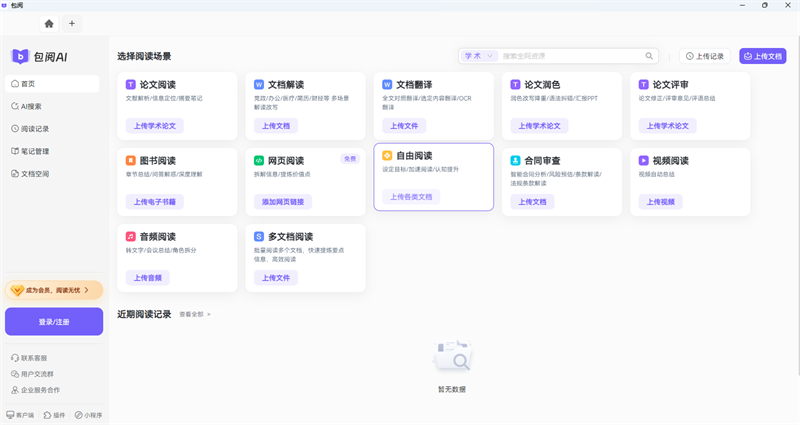Go to 笔记管理 in sidebar
800x425 pixels.
coord(35,151)
